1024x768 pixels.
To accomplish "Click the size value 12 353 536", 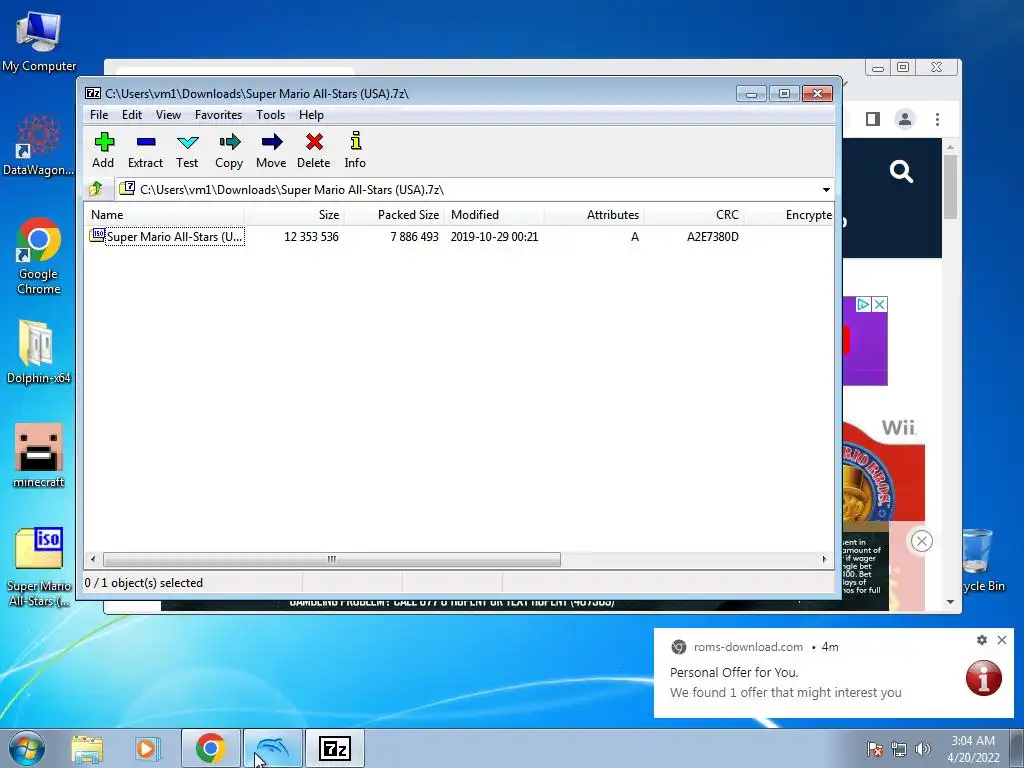I will [x=312, y=237].
